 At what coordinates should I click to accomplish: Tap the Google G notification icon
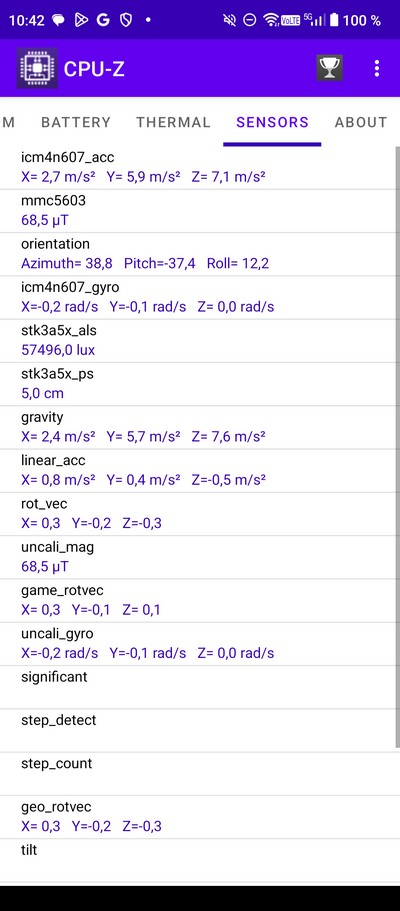click(x=103, y=20)
